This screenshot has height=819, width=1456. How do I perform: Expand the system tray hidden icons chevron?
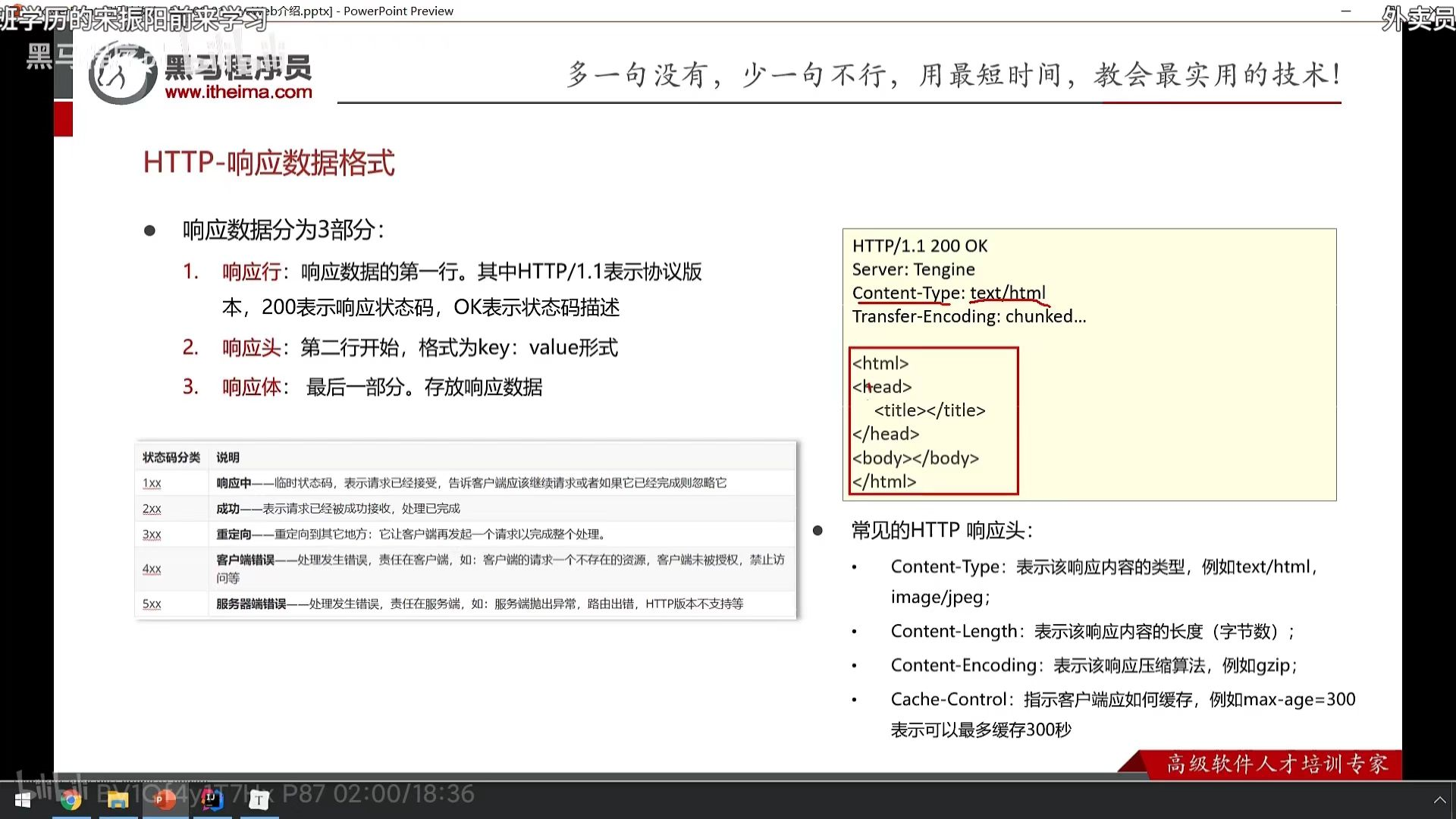(1439, 800)
